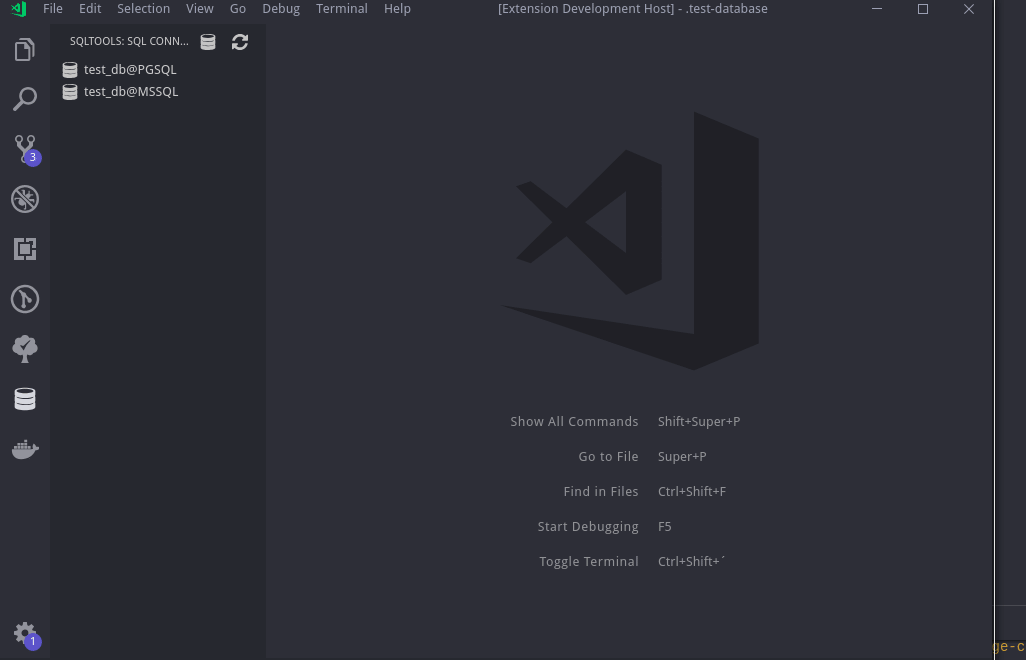Open the Explorer view in activity bar

click(x=25, y=50)
